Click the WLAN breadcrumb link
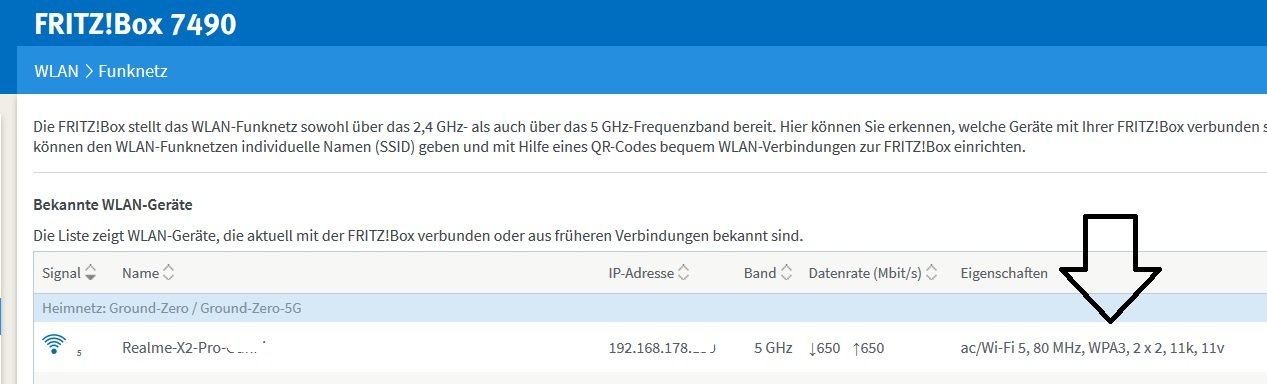1267x384 pixels. click(x=56, y=71)
